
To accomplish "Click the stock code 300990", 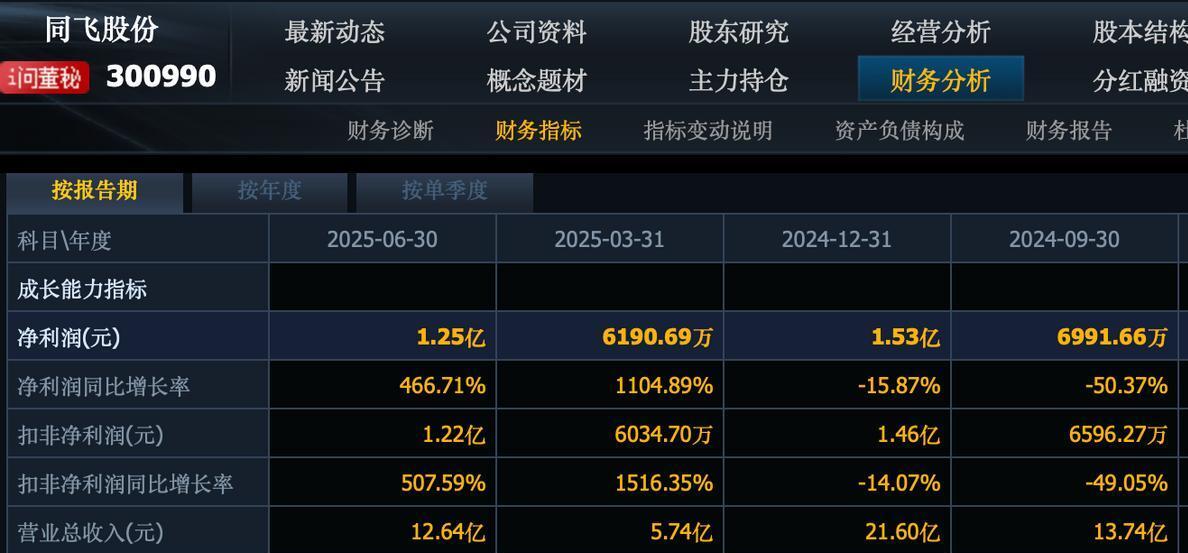I will pos(161,77).
